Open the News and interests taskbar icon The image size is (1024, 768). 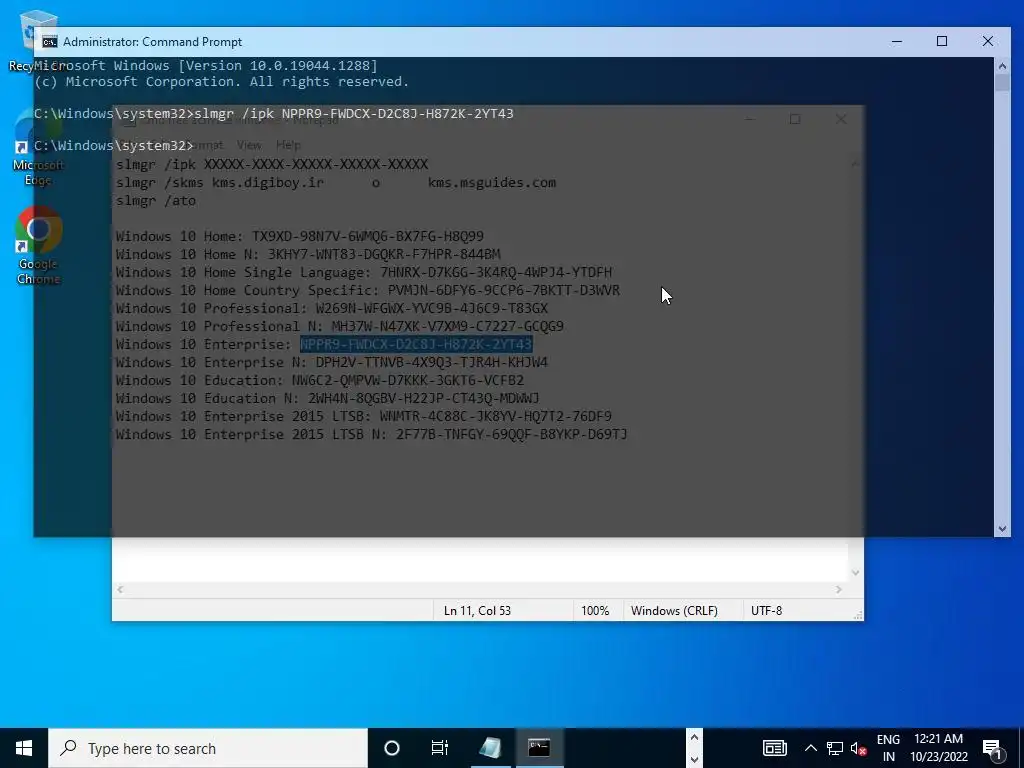(775, 748)
